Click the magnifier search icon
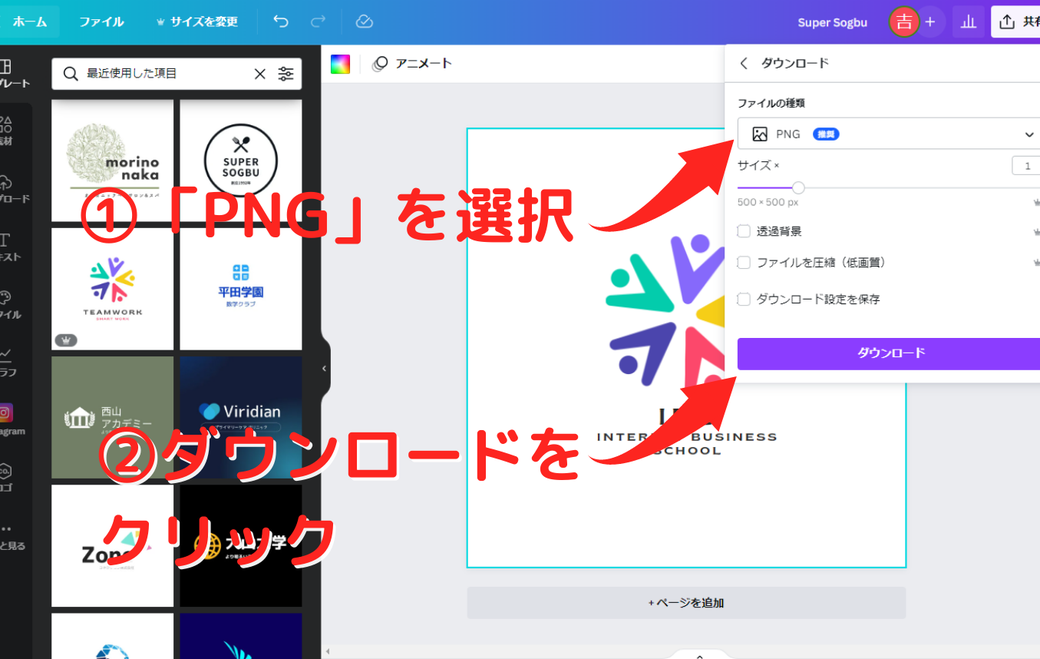Screen dimensions: 1040x659 (70, 74)
